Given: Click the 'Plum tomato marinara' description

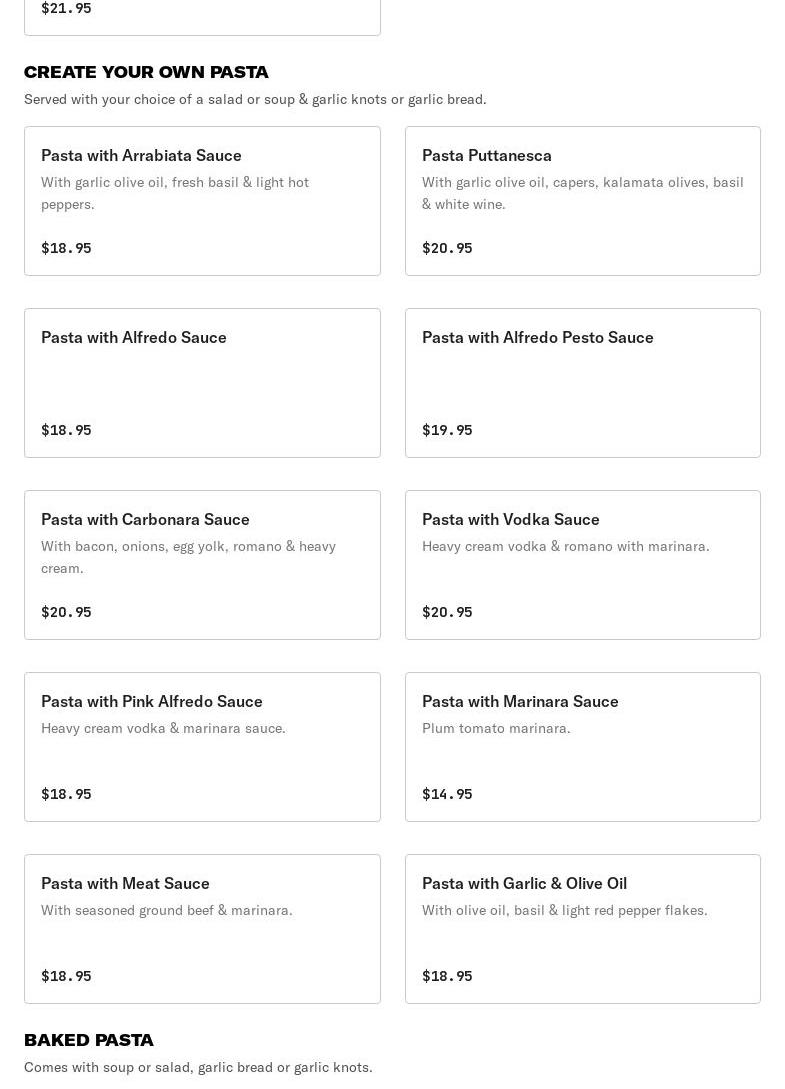Looking at the screenshot, I should 496,728.
